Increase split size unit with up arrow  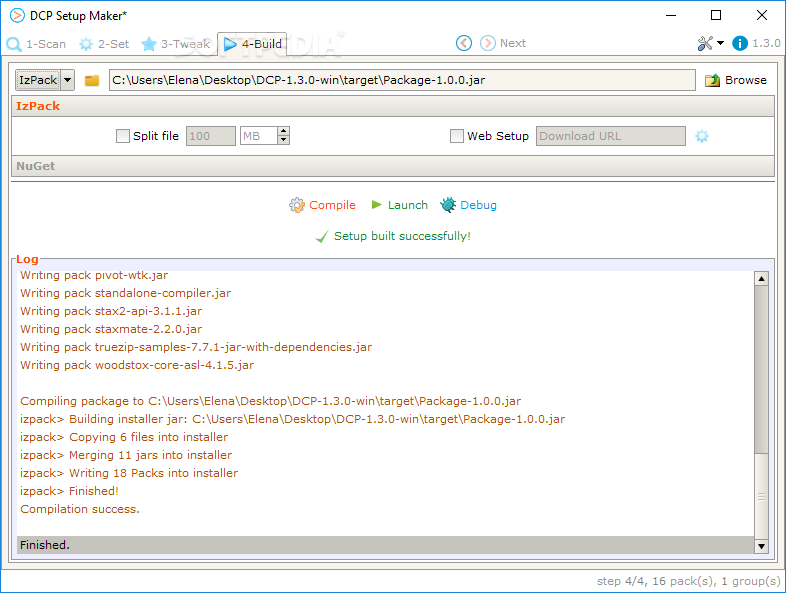coord(283,131)
